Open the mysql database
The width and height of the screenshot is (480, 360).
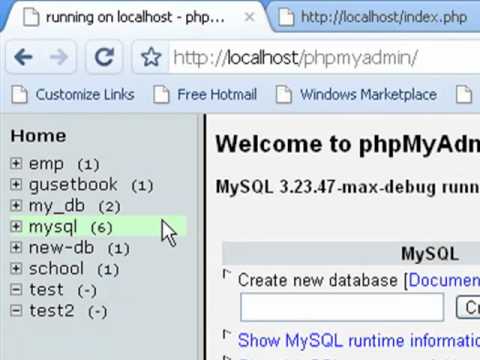click(53, 227)
